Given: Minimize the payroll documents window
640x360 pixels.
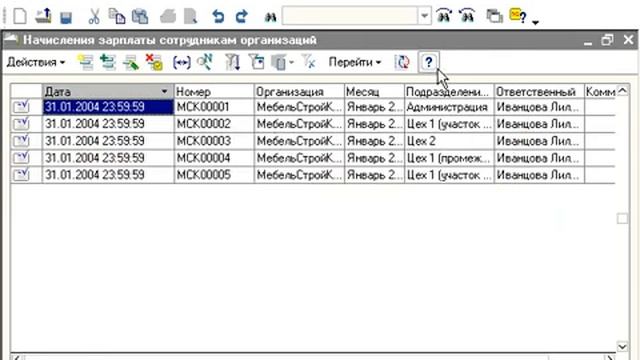Looking at the screenshot, I should (x=588, y=41).
